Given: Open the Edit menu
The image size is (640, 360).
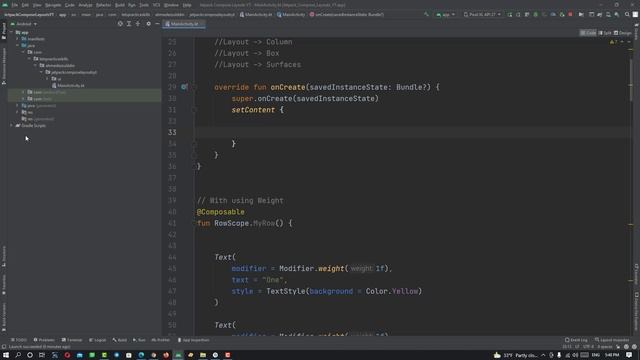Looking at the screenshot, I should coord(25,5).
